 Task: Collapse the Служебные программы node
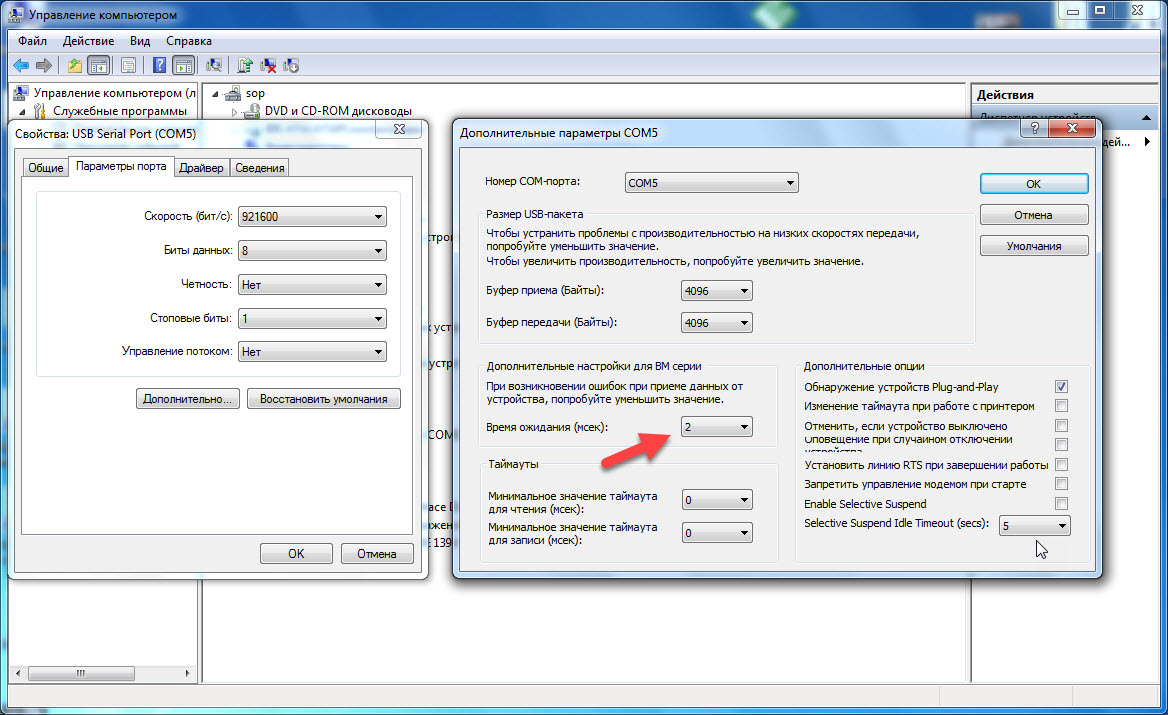tap(22, 112)
